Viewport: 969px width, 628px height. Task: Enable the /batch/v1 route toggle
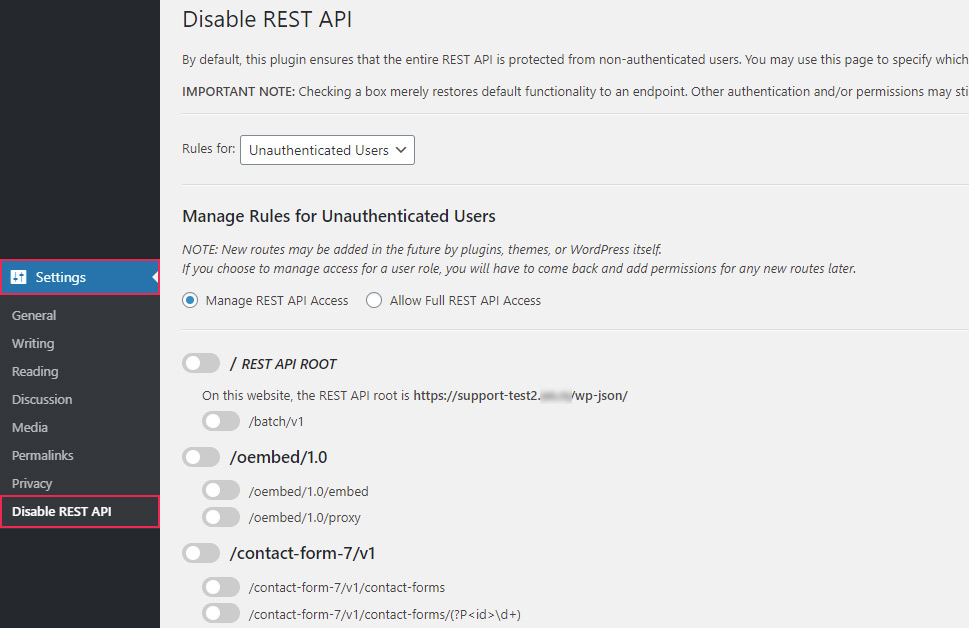221,421
